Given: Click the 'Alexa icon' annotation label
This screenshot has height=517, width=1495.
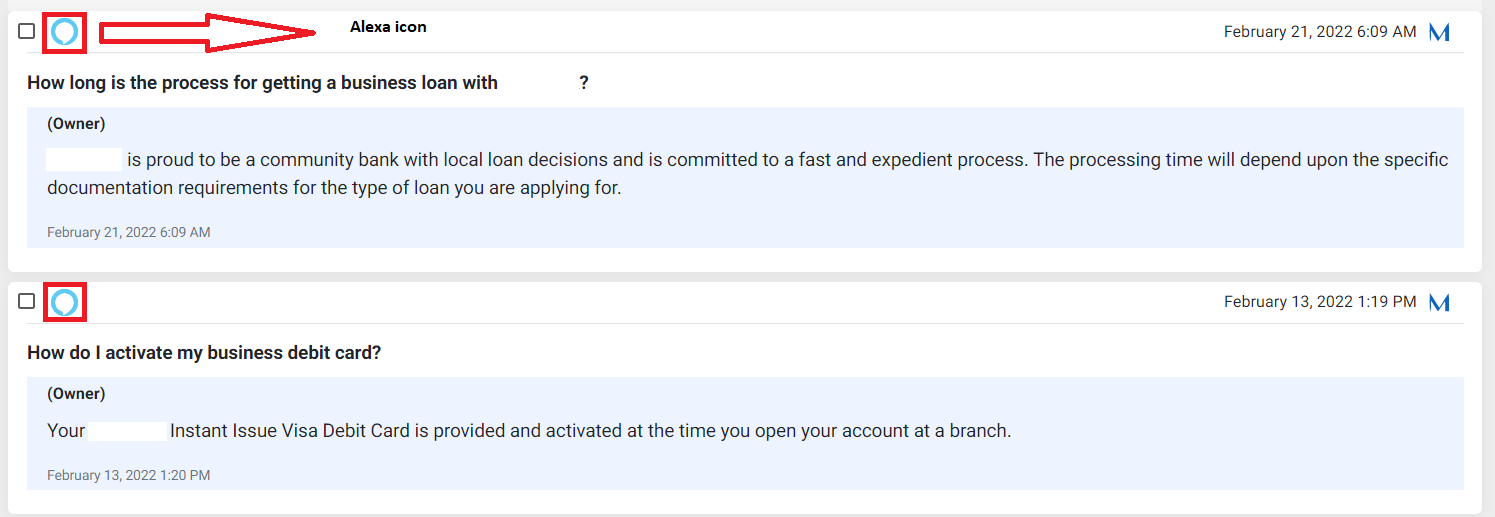Looking at the screenshot, I should coord(388,27).
